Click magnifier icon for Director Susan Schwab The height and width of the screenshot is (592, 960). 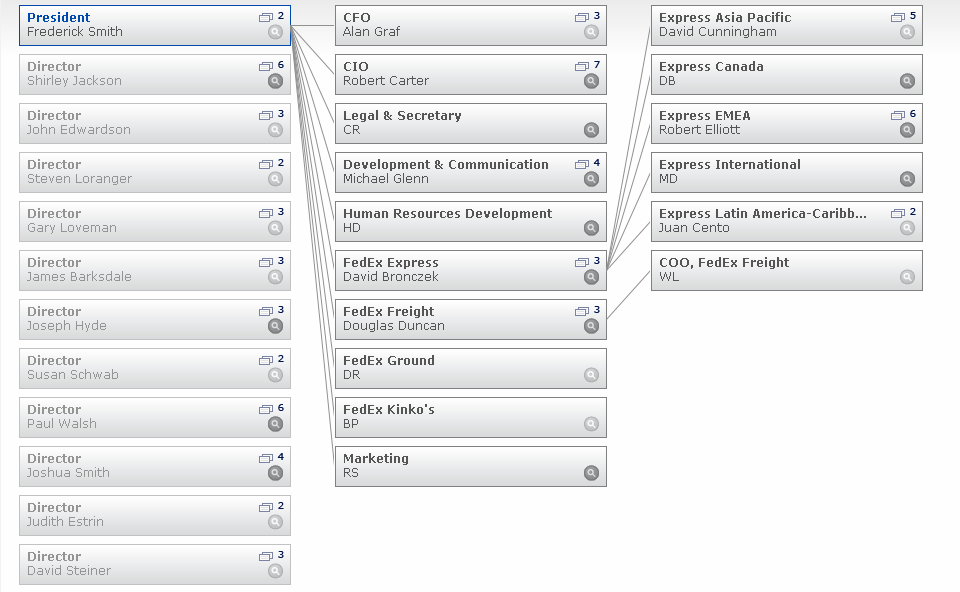tap(276, 375)
